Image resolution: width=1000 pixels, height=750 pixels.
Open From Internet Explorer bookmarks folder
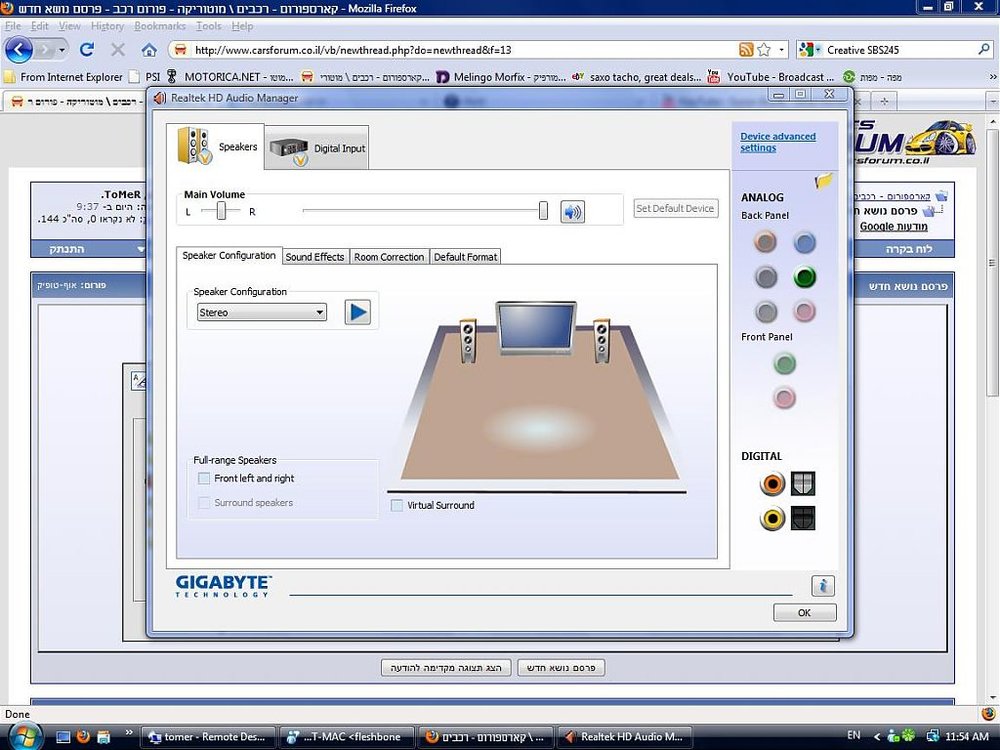pyautogui.click(x=63, y=77)
